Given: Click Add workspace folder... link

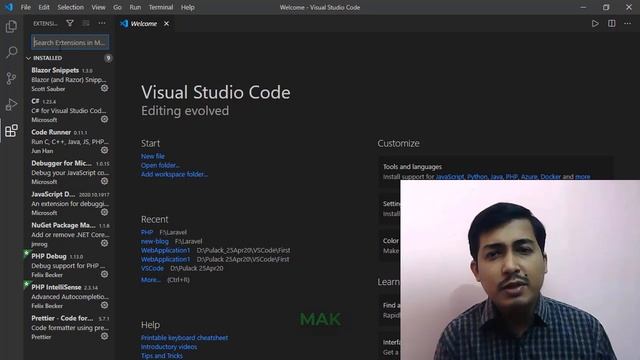Looking at the screenshot, I should 174,174.
